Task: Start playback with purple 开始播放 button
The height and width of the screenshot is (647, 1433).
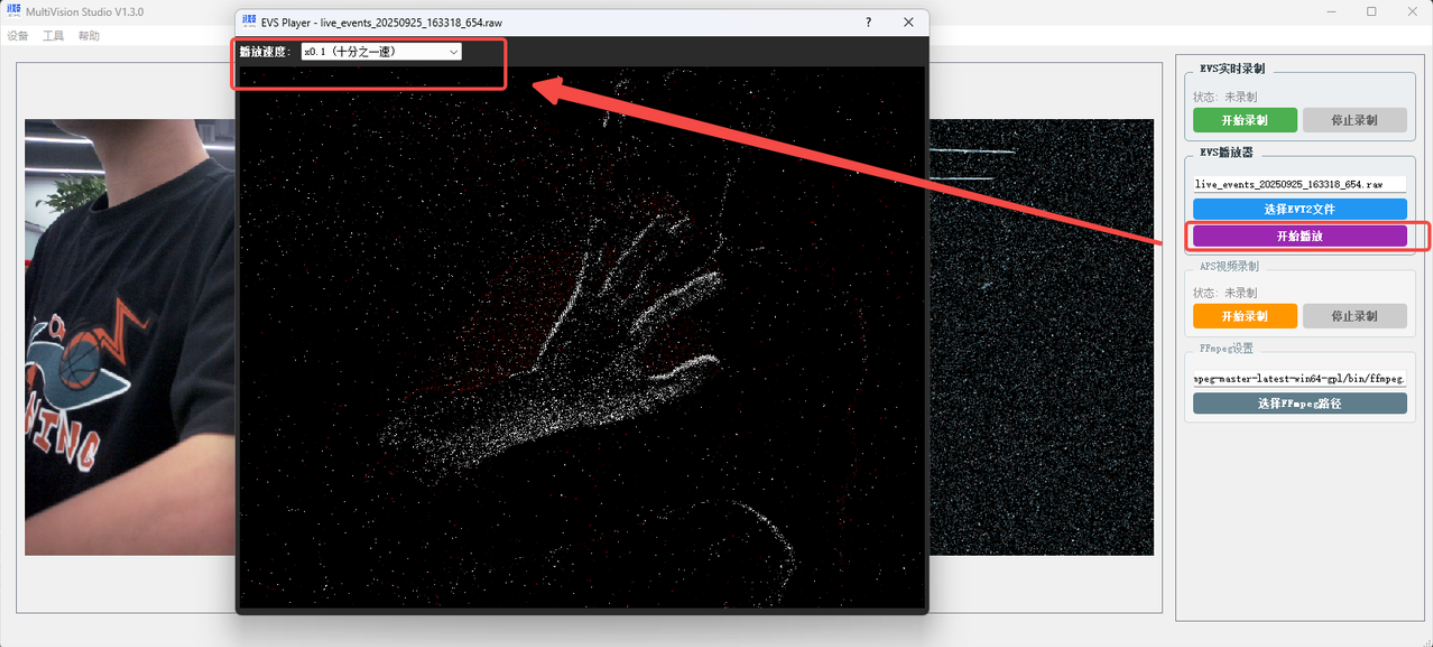Action: pos(1299,236)
